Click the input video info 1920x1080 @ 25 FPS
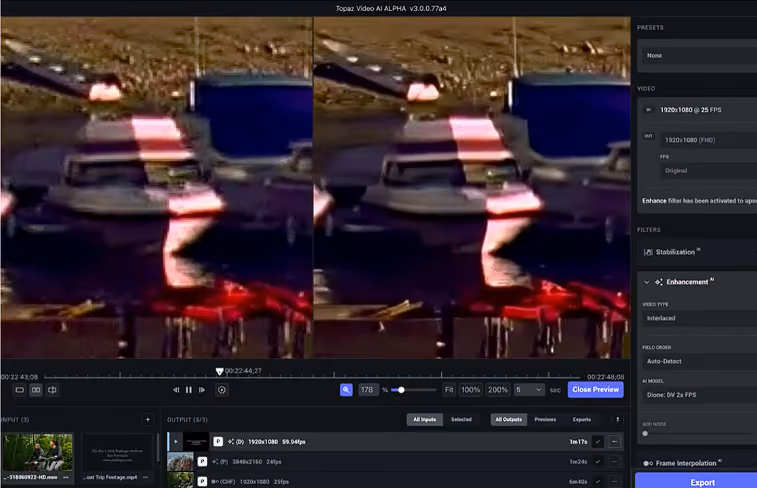The height and width of the screenshot is (488, 757). point(691,110)
